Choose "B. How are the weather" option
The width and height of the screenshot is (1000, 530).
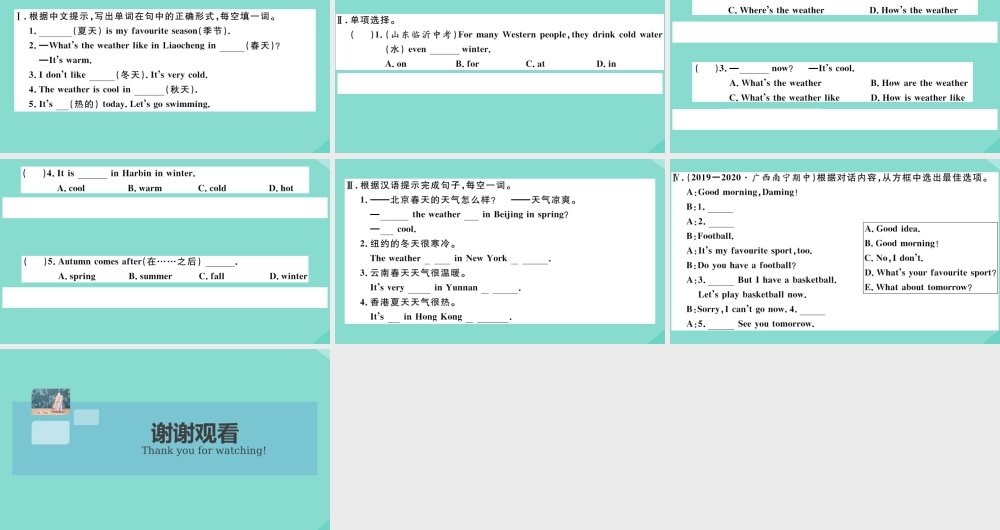coord(919,83)
